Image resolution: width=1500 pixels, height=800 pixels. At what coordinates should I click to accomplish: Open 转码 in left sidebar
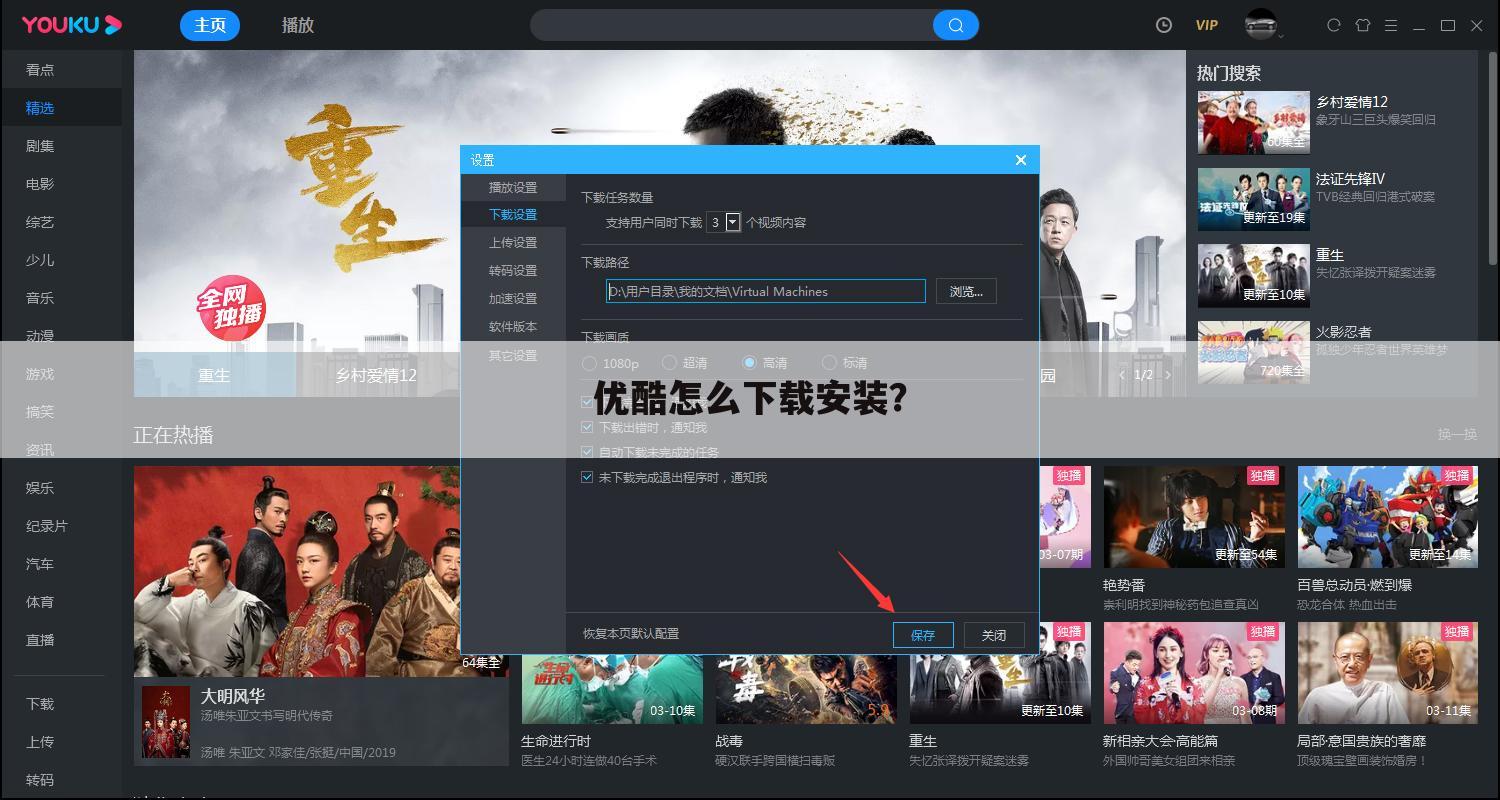(40, 779)
